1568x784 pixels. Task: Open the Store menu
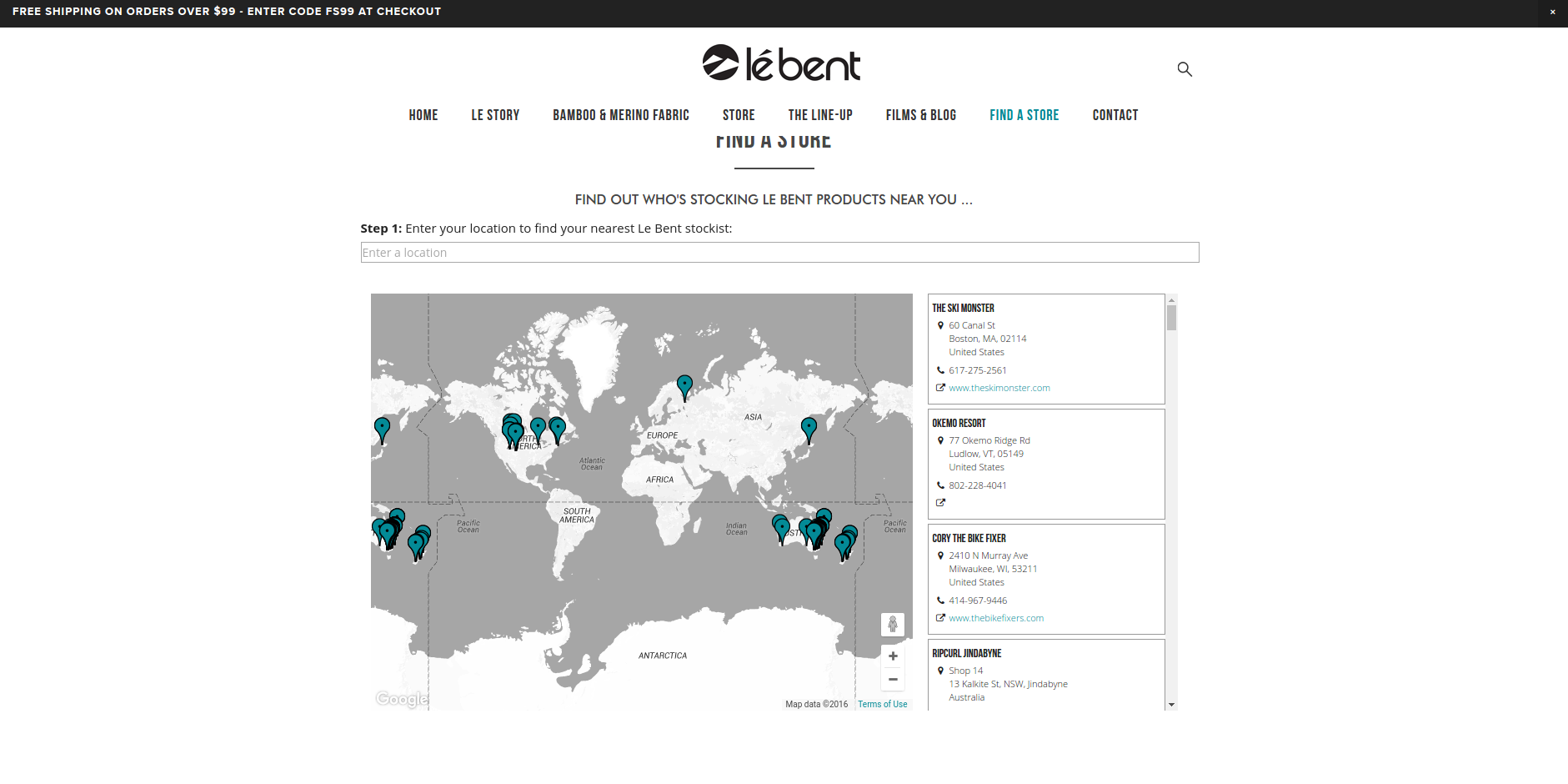click(x=739, y=115)
